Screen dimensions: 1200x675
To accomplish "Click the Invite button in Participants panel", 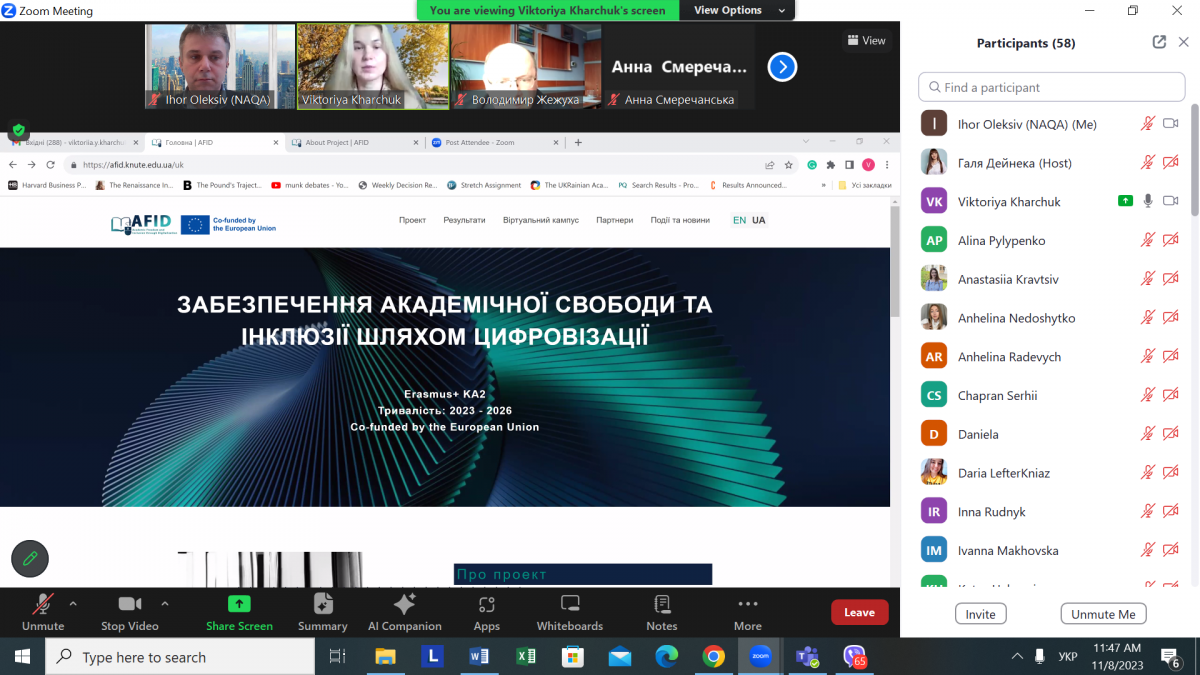I will 980,613.
